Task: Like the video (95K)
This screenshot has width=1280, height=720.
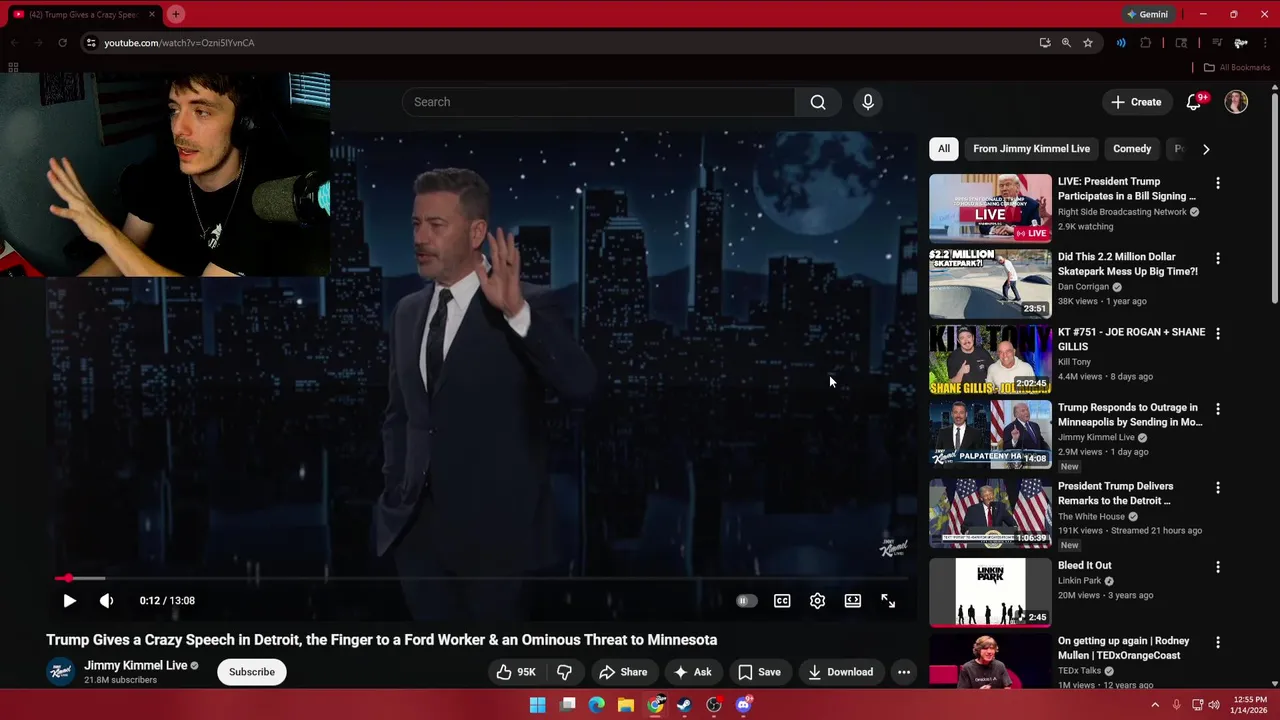Action: 516,672
